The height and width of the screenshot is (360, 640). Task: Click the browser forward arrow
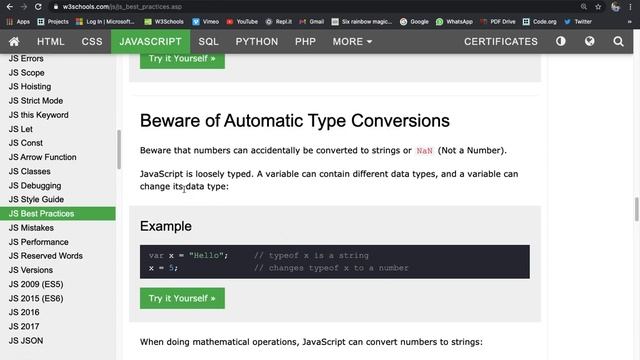(24, 7)
